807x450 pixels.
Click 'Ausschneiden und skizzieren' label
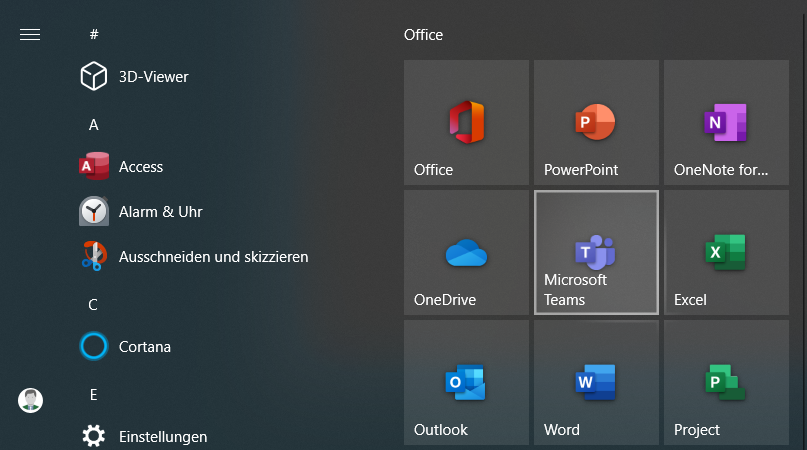(214, 256)
